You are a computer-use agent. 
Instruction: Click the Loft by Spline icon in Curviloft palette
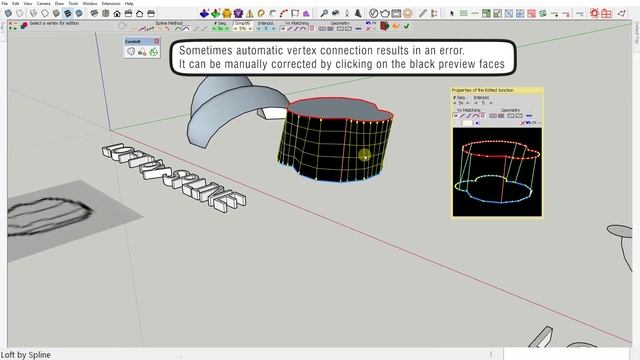click(x=131, y=52)
